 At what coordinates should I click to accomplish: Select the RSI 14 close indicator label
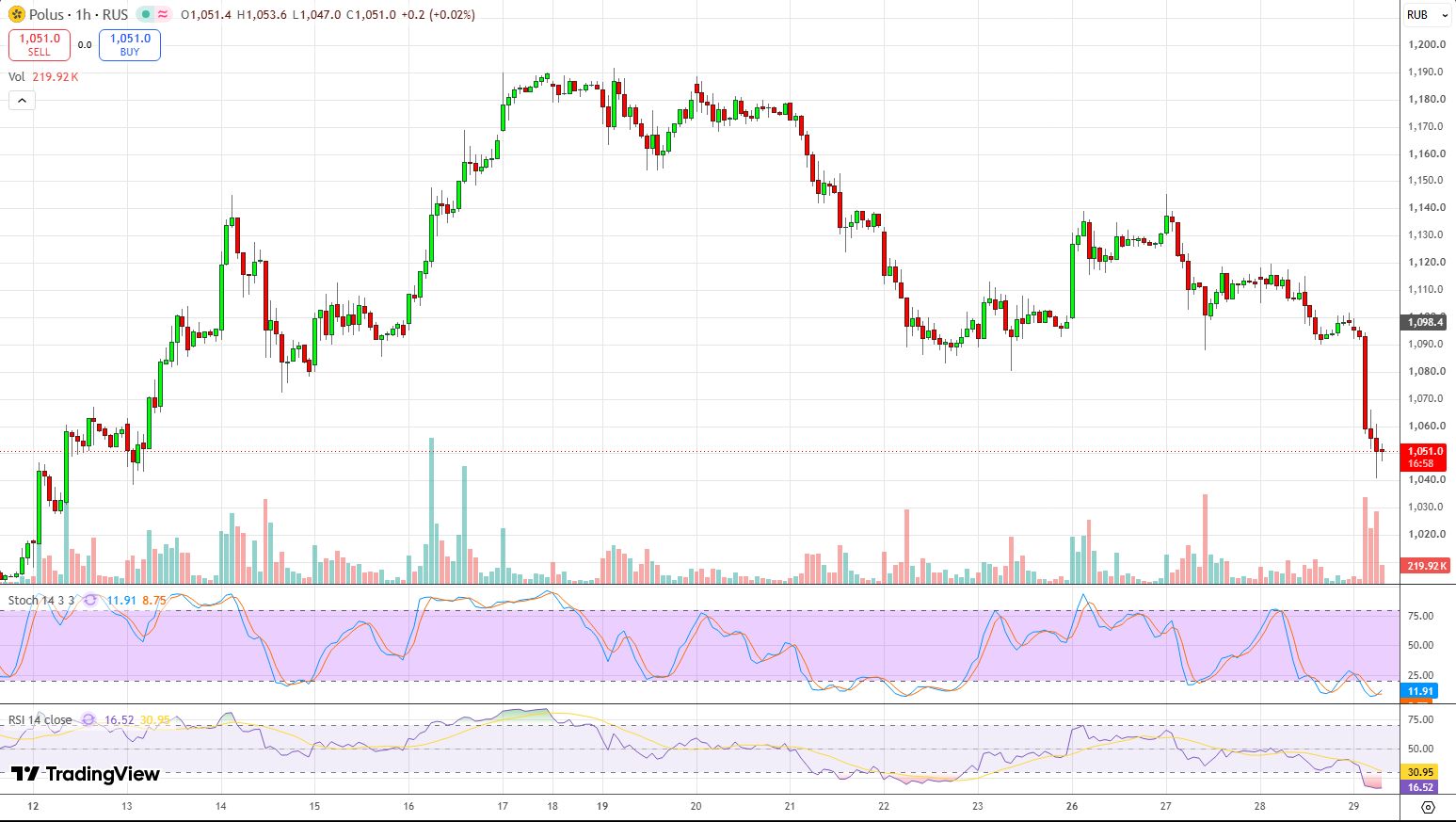(x=40, y=719)
